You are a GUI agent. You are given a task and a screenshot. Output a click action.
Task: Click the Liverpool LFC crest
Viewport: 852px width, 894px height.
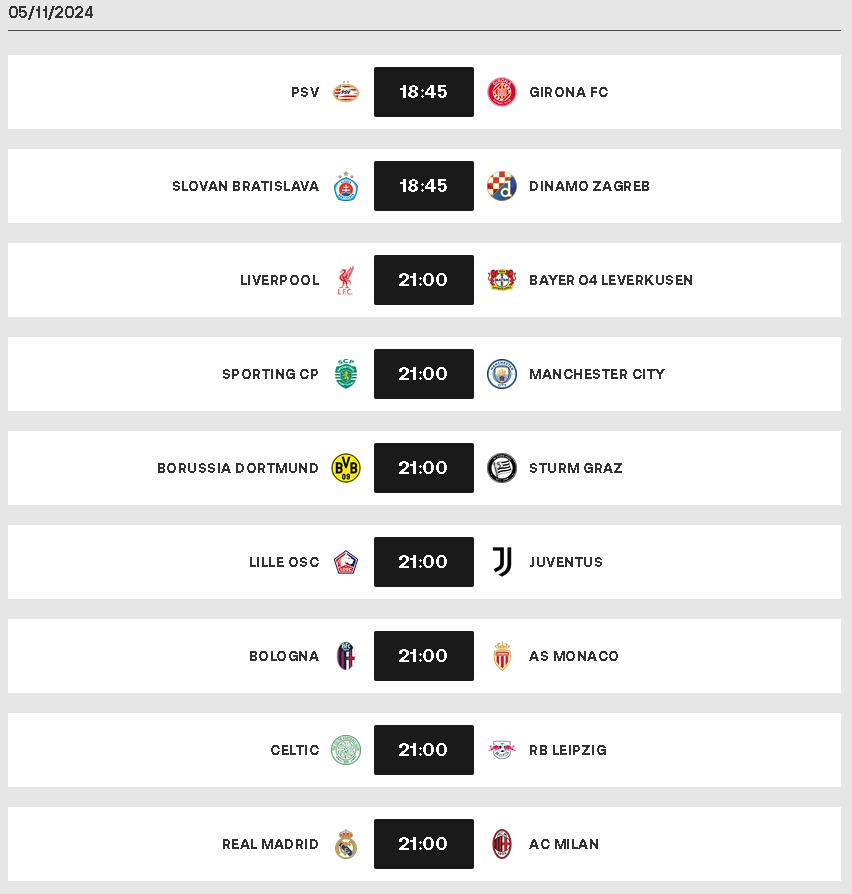pyautogui.click(x=346, y=280)
